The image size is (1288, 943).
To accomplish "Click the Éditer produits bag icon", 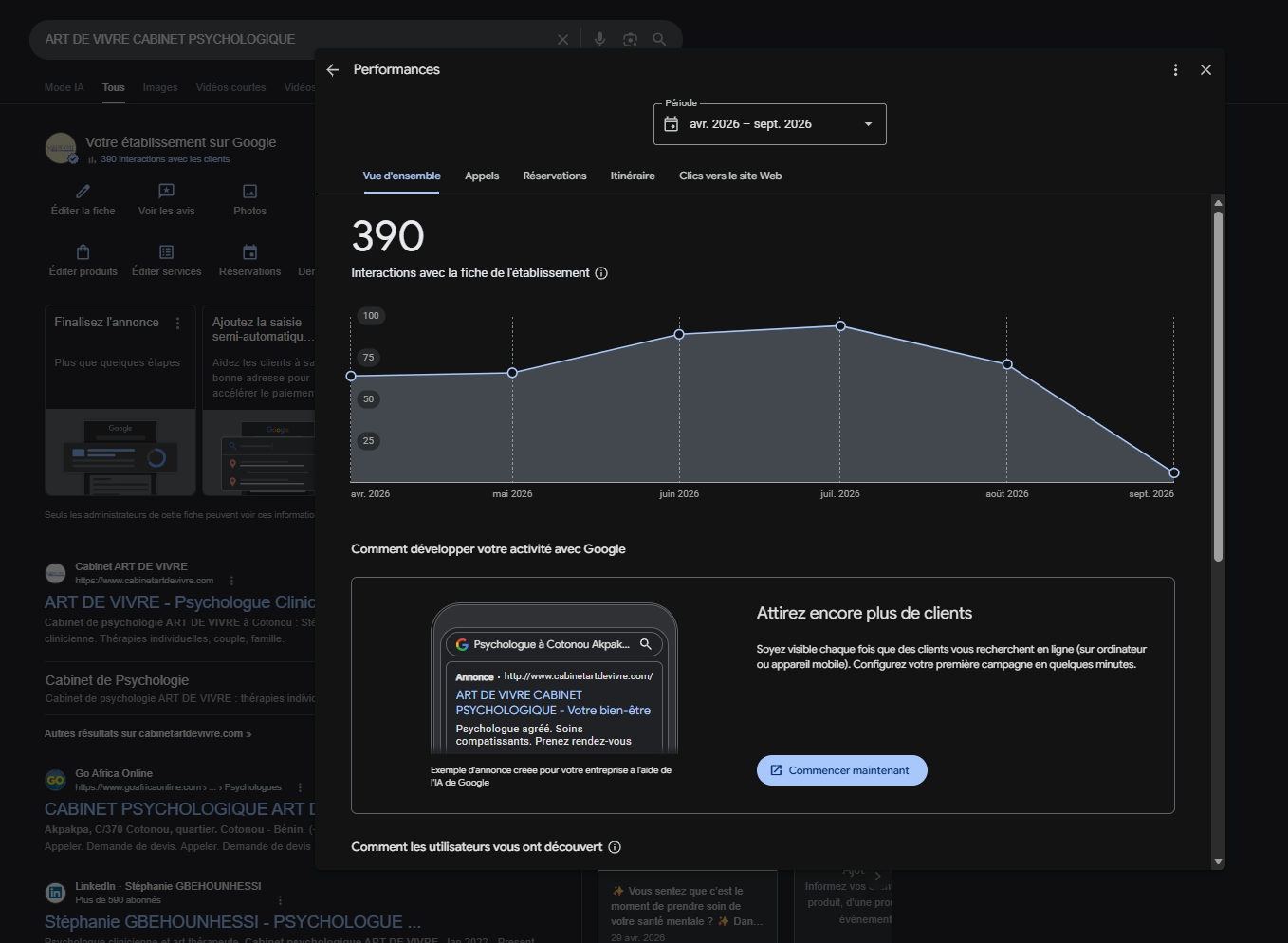I will coord(83,252).
